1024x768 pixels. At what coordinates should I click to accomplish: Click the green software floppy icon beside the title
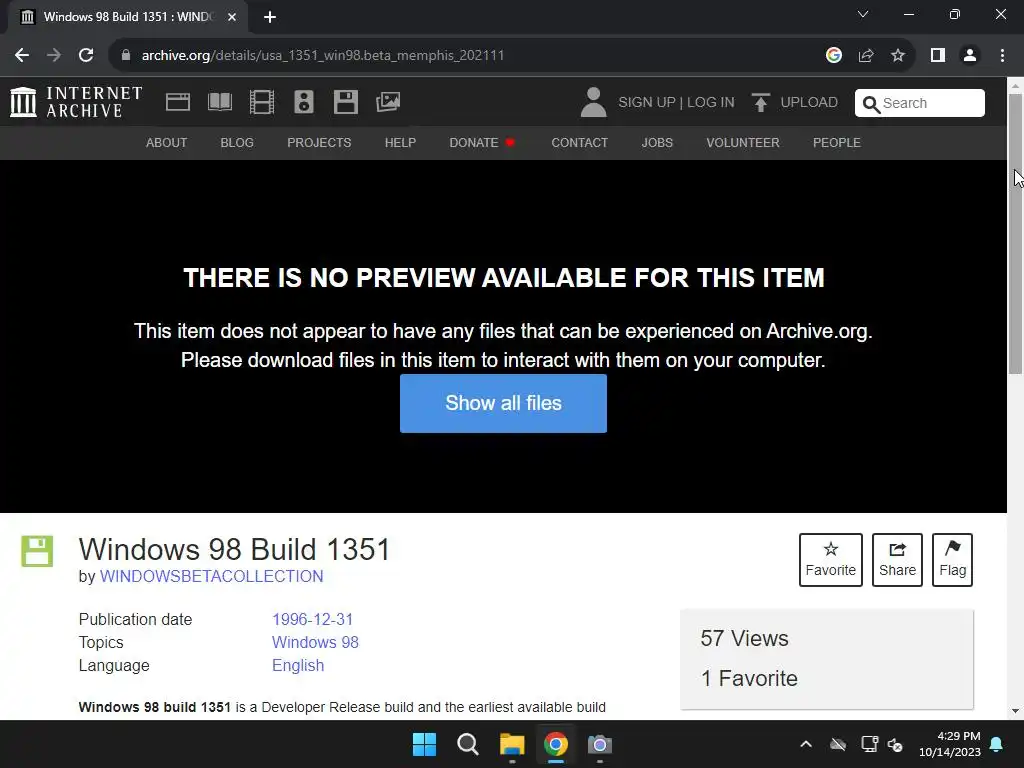(x=37, y=551)
